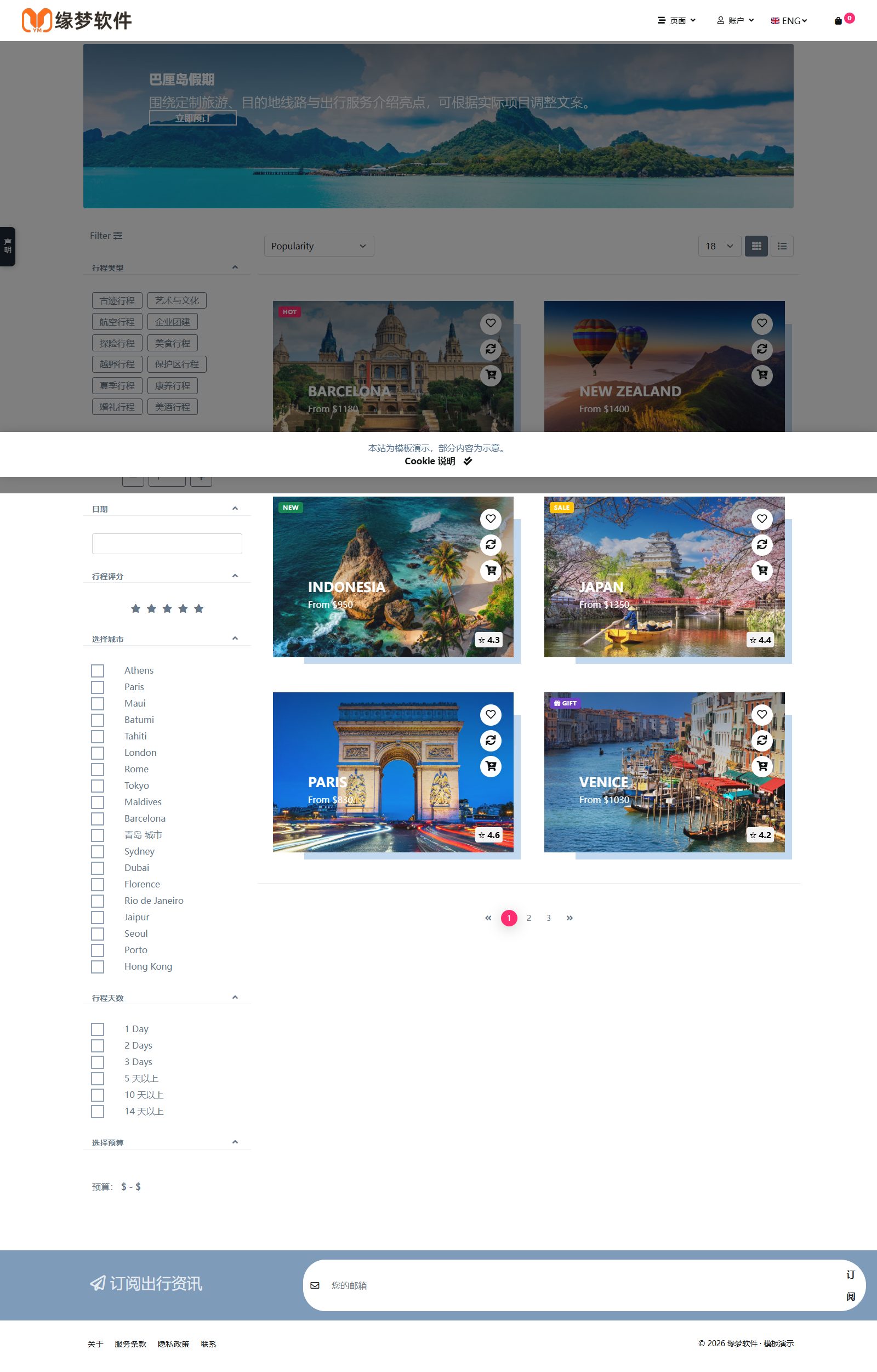Switch to grid view layout

(x=756, y=246)
